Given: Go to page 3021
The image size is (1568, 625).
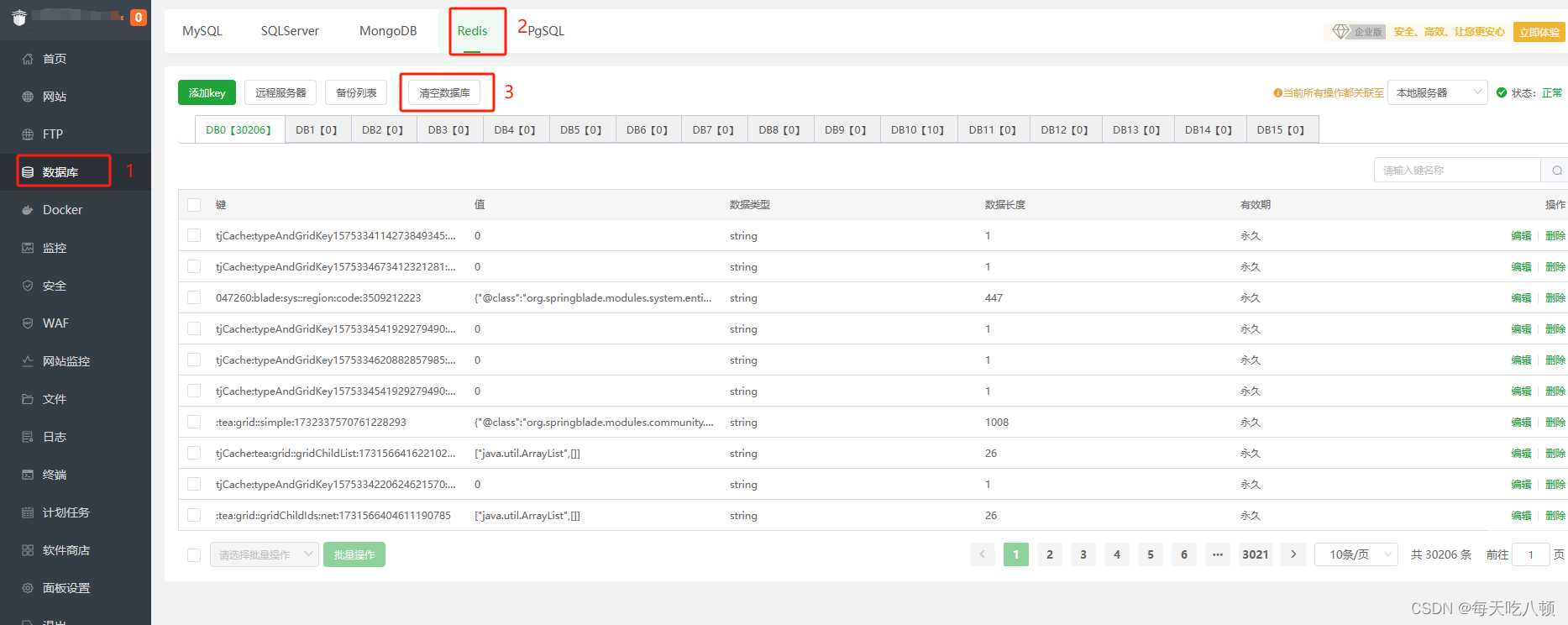Looking at the screenshot, I should 1256,554.
